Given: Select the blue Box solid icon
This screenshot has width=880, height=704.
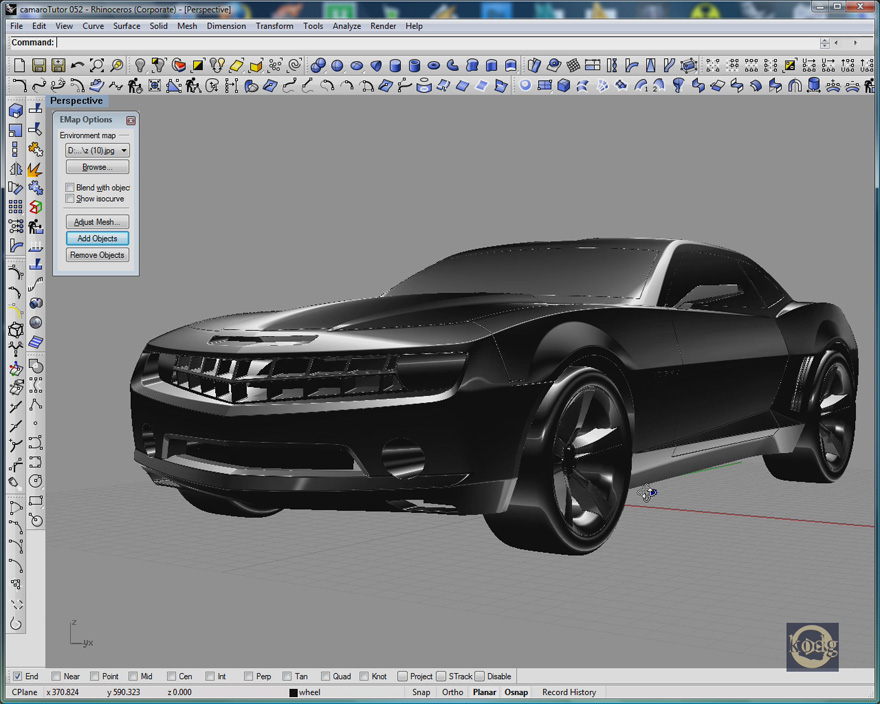Looking at the screenshot, I should 563,85.
